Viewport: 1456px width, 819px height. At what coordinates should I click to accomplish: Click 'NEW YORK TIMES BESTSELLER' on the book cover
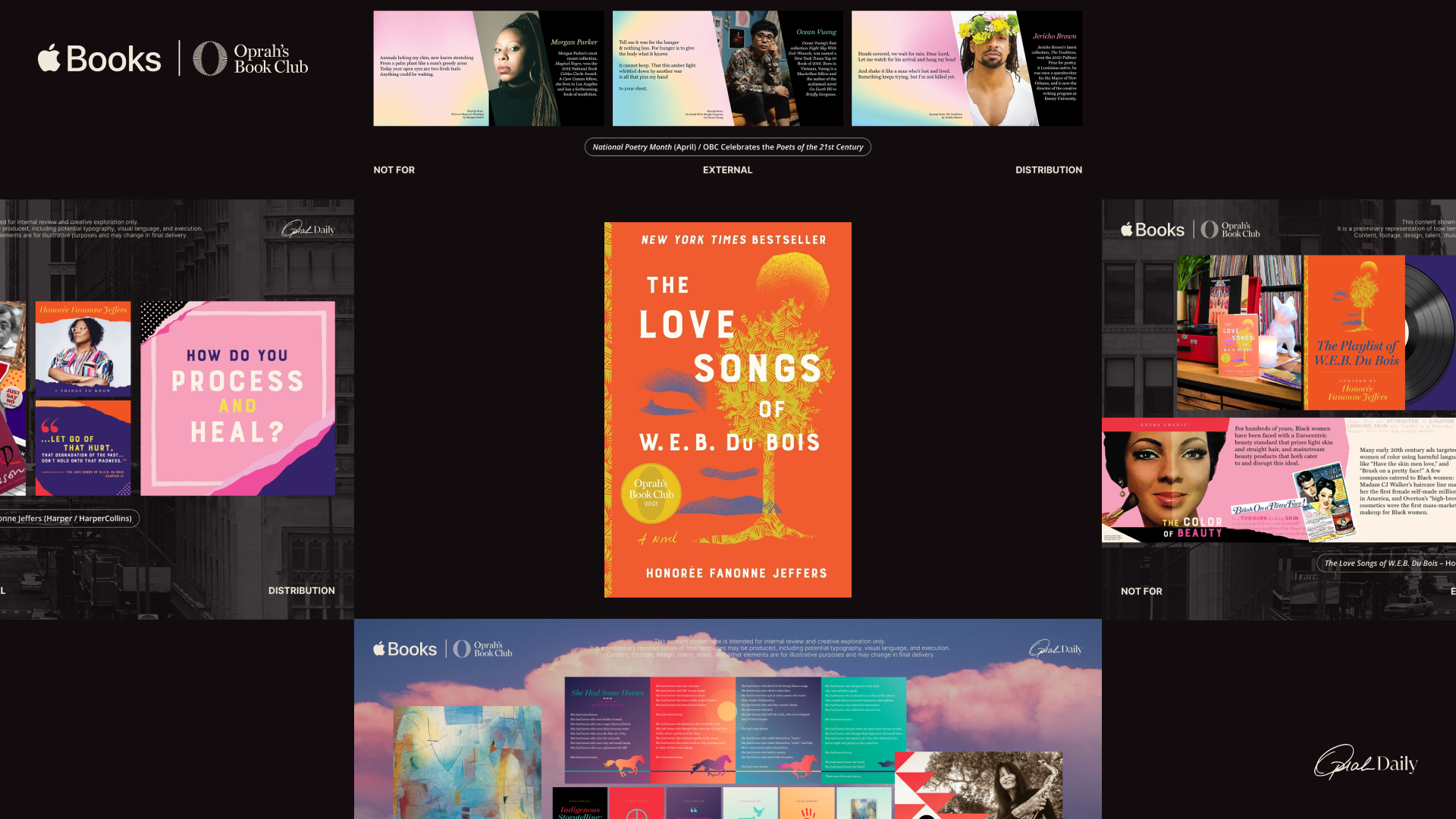733,240
